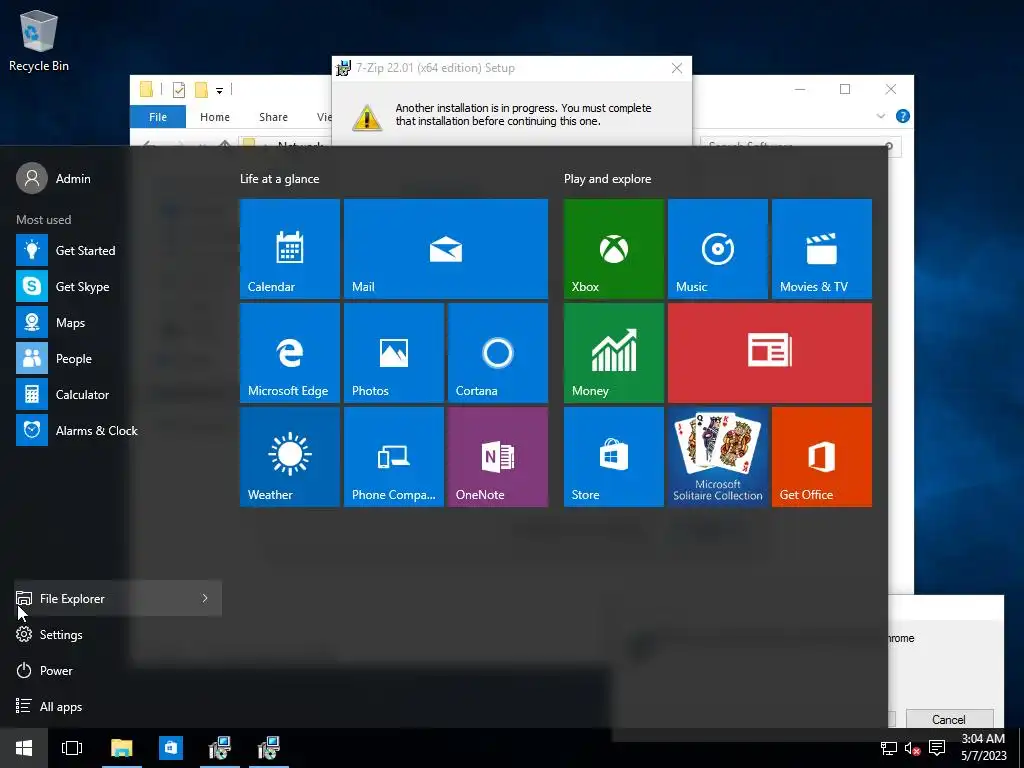The height and width of the screenshot is (768, 1024).
Task: Open Get Skype from Most used
Action: tap(118, 286)
